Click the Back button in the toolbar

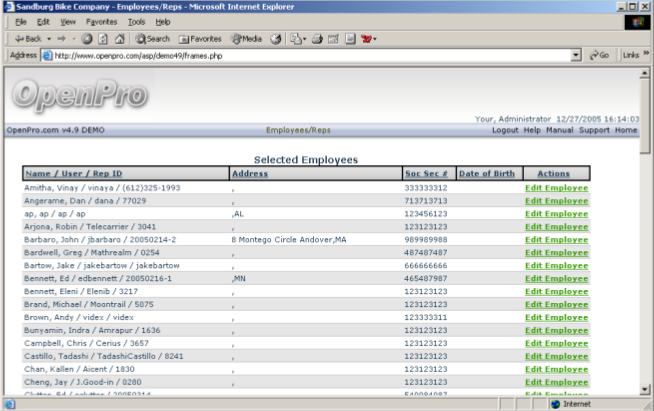point(26,39)
